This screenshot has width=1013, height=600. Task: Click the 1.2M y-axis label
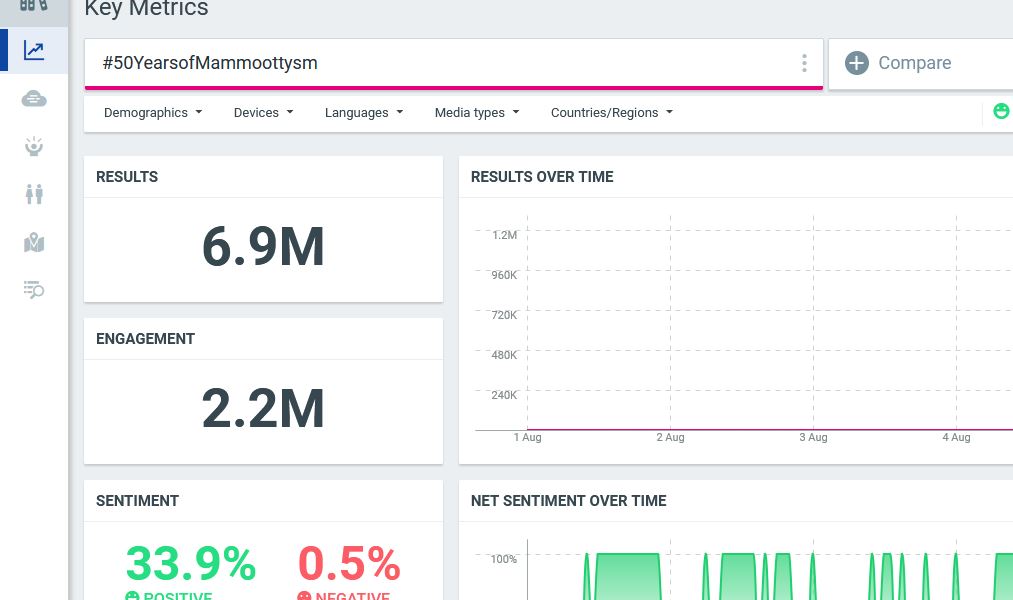[x=505, y=235]
